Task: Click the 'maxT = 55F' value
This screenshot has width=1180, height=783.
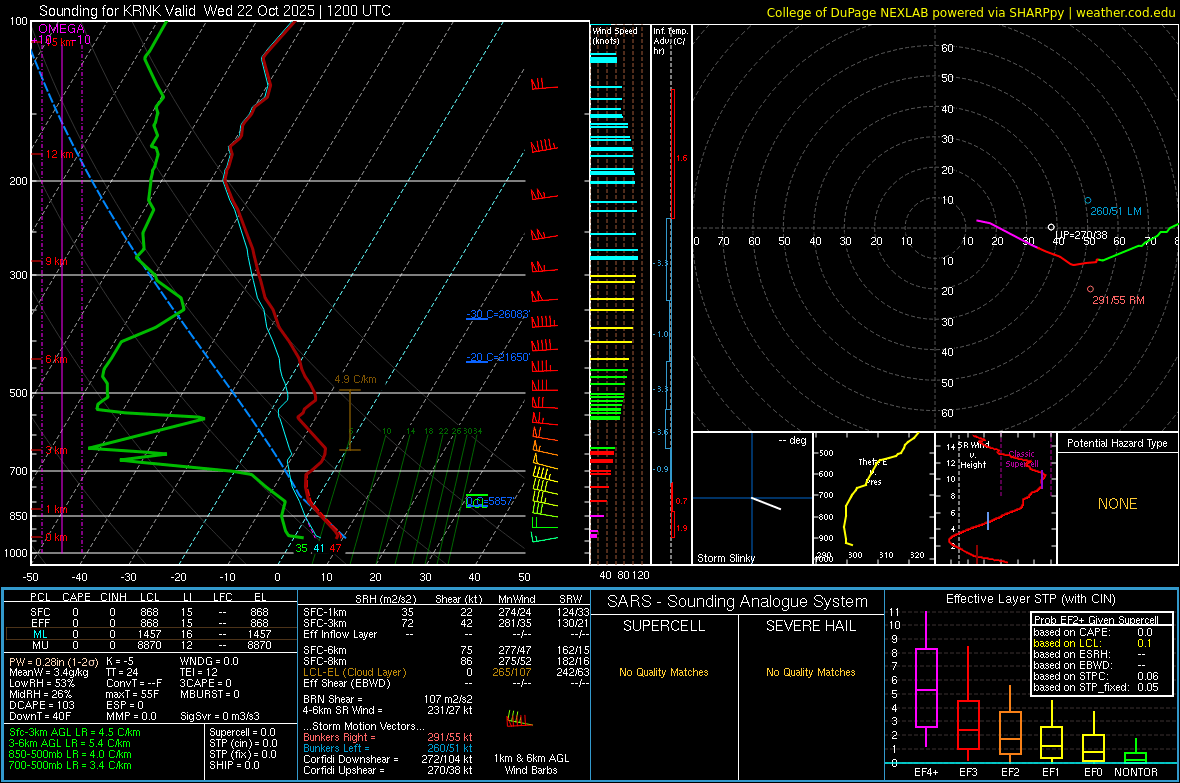Action: [x=132, y=694]
